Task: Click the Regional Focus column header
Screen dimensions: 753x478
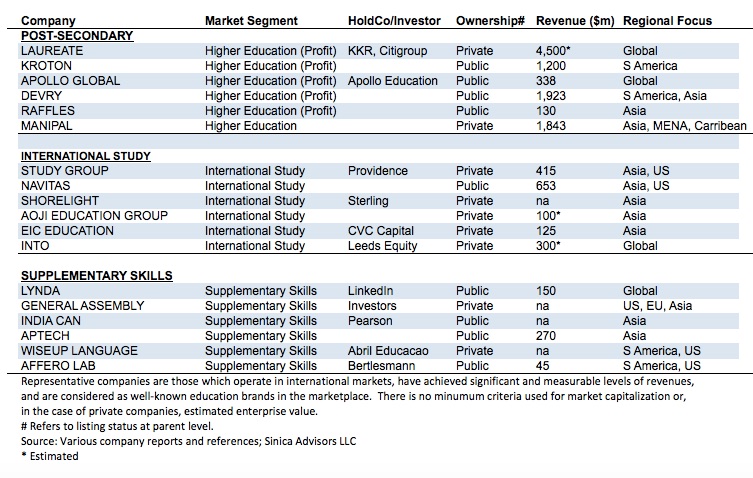Action: click(669, 20)
